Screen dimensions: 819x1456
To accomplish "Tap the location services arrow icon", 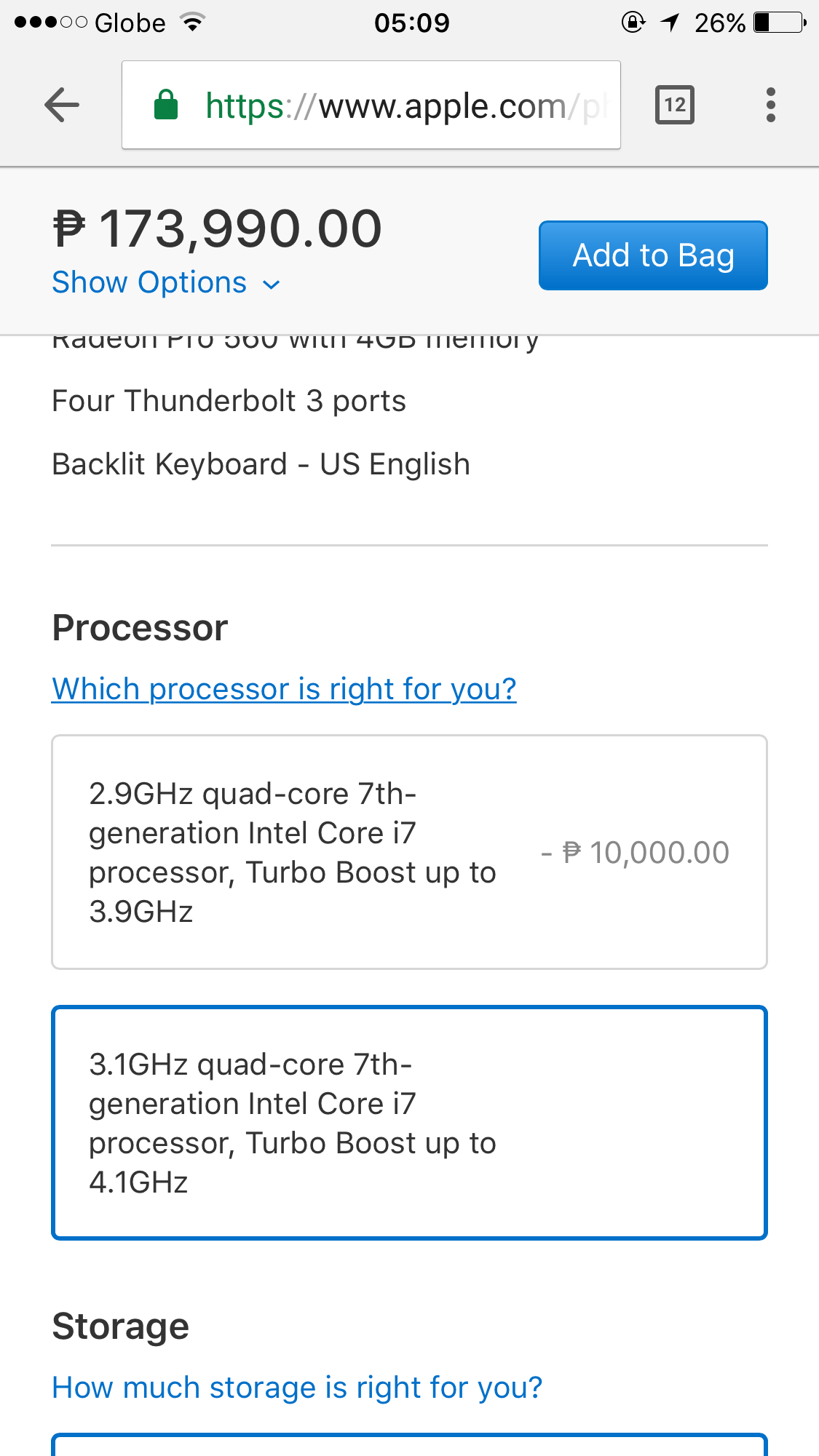I will click(670, 23).
